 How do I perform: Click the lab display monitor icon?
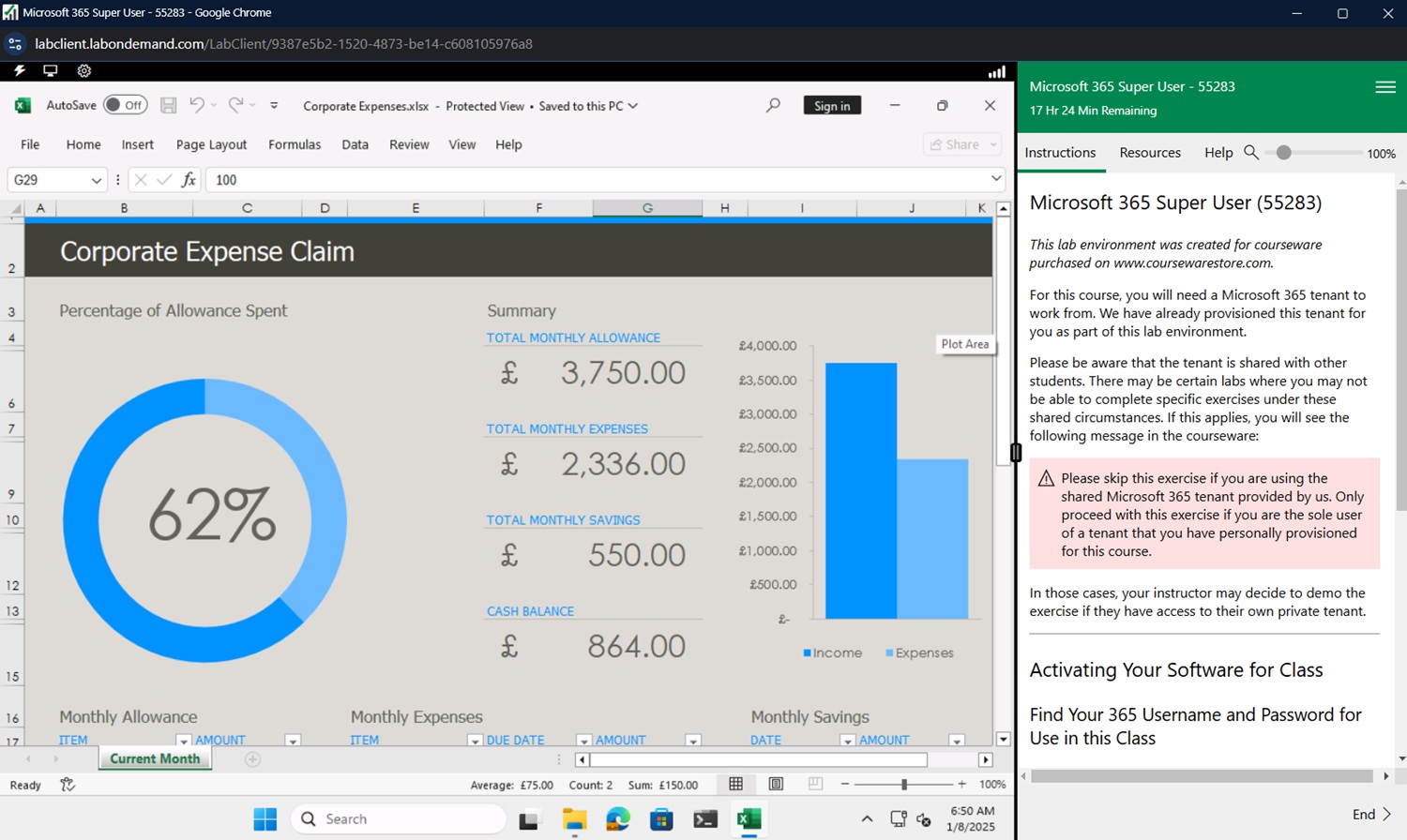pos(51,70)
